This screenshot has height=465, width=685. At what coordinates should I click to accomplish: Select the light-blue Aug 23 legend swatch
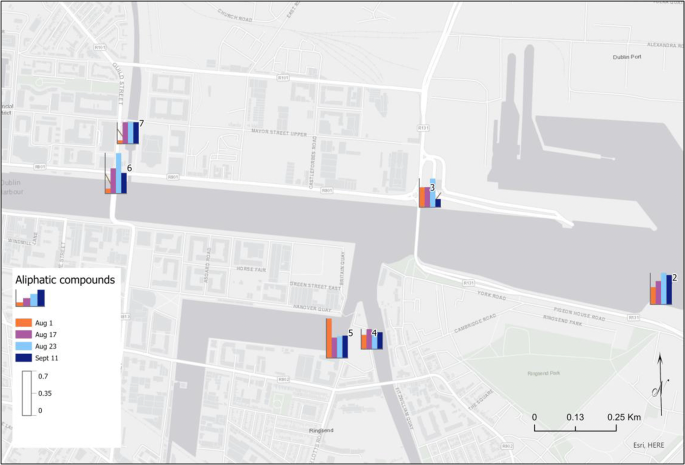24,346
